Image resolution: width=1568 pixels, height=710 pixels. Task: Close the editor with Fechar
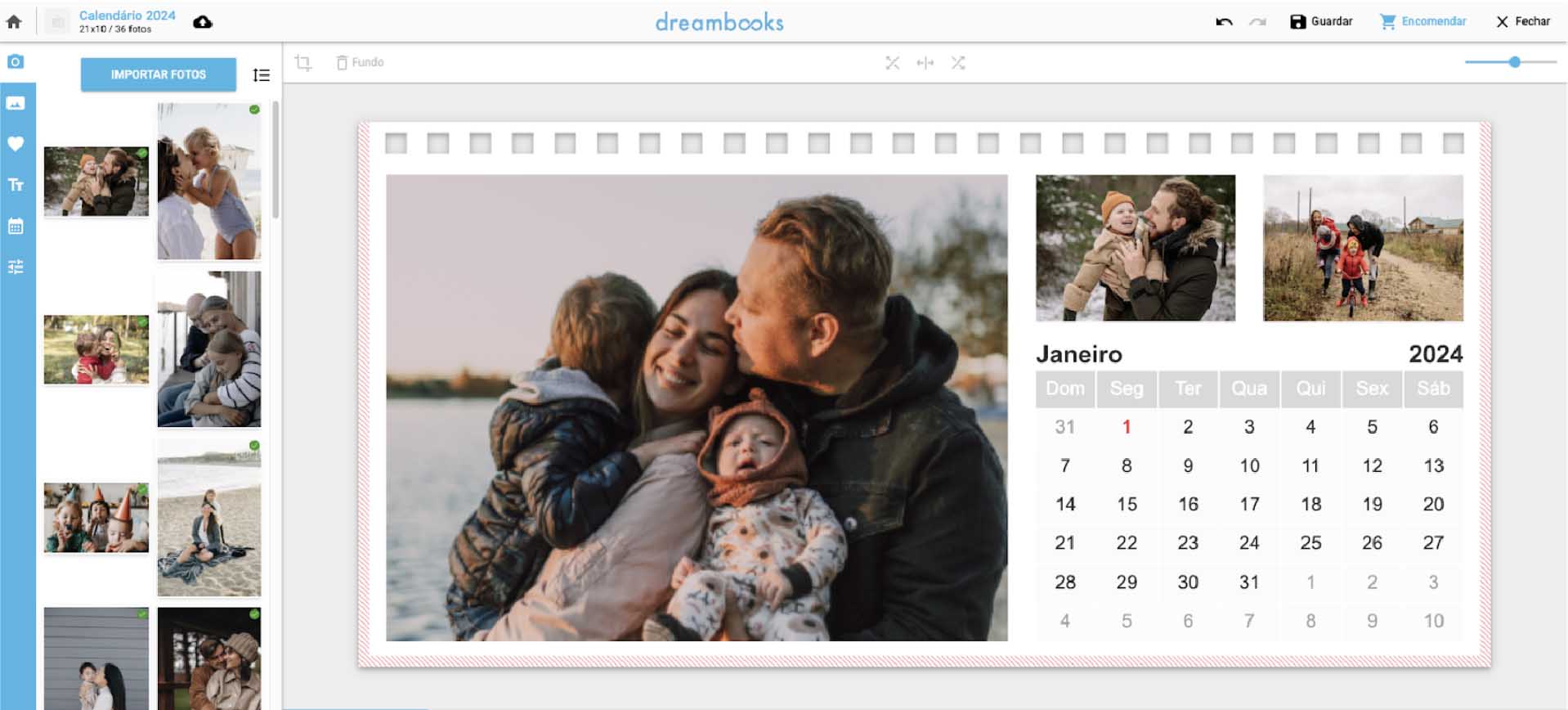(1522, 21)
